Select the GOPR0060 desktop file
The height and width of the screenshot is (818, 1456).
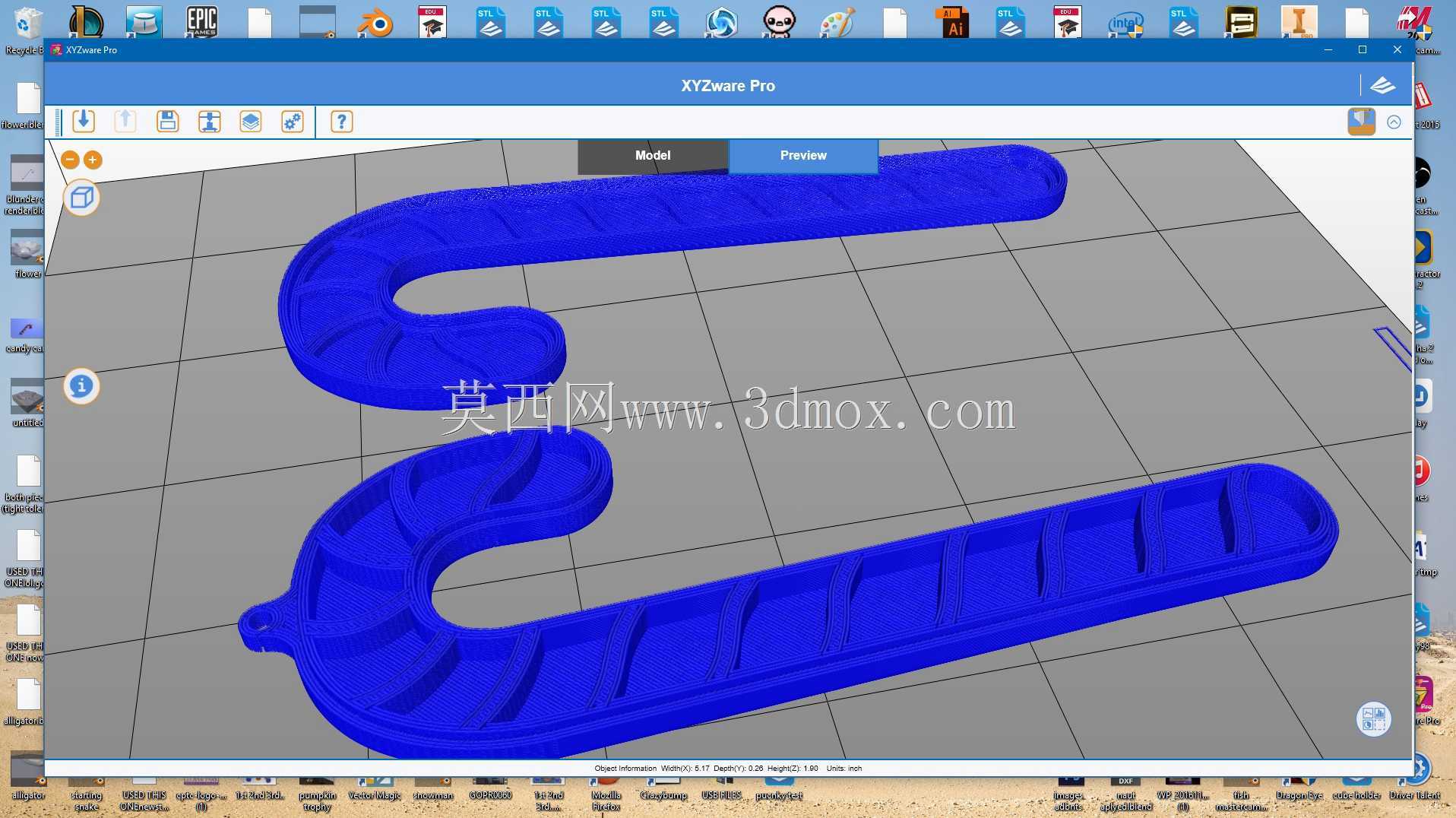pos(490,789)
